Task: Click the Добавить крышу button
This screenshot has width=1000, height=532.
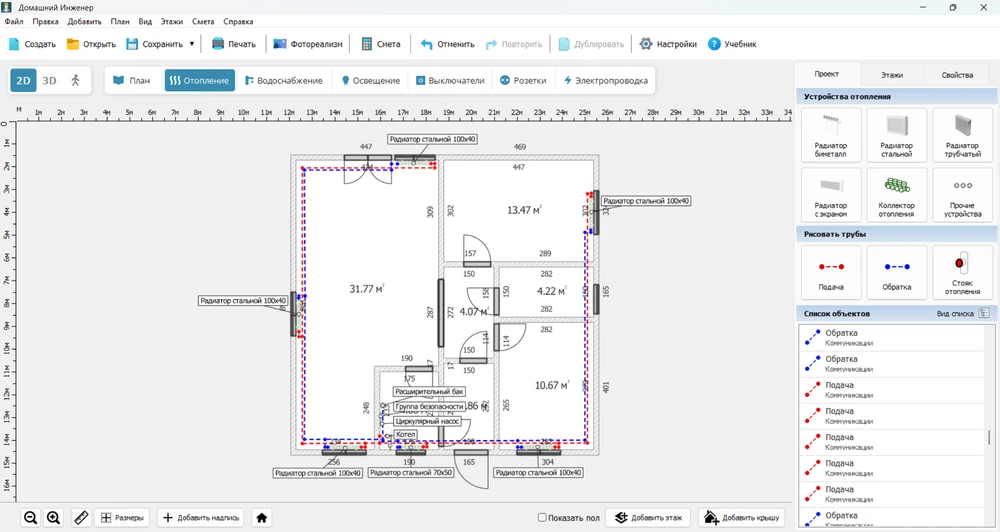Action: tap(741, 517)
